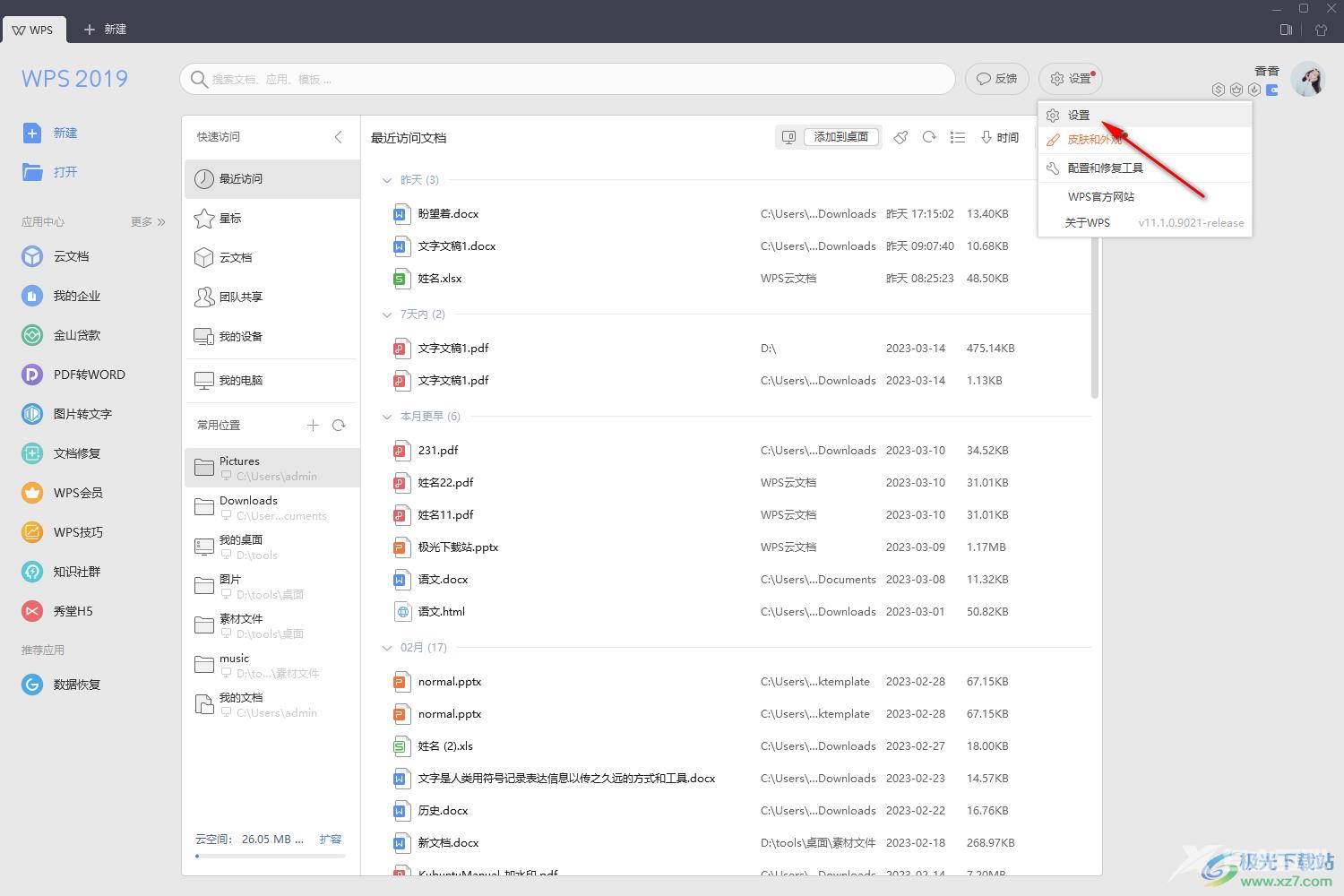This screenshot has width=1344, height=896.
Task: Open 我的文档 folder location
Action: point(272,704)
